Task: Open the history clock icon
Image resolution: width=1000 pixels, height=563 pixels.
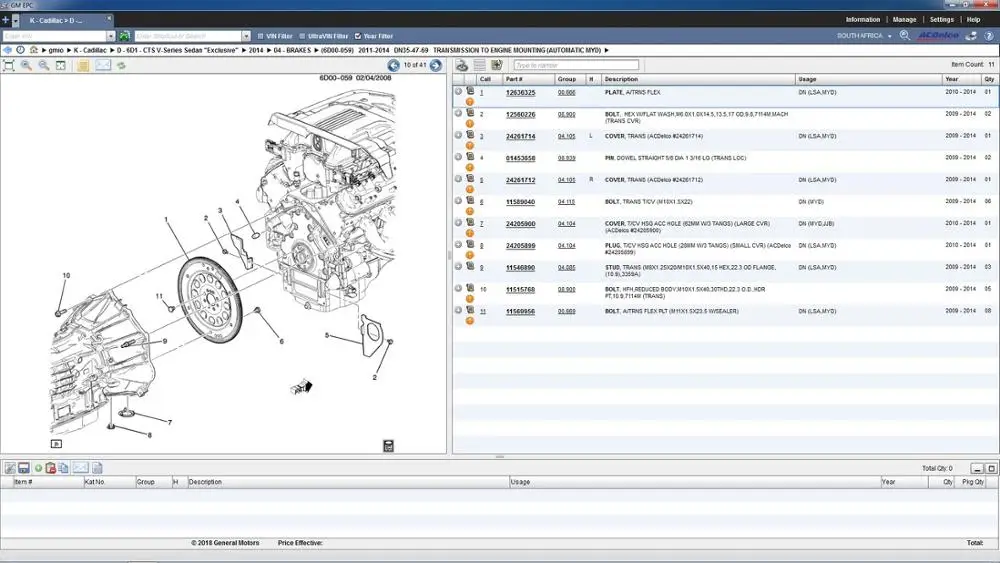Action: [20, 50]
